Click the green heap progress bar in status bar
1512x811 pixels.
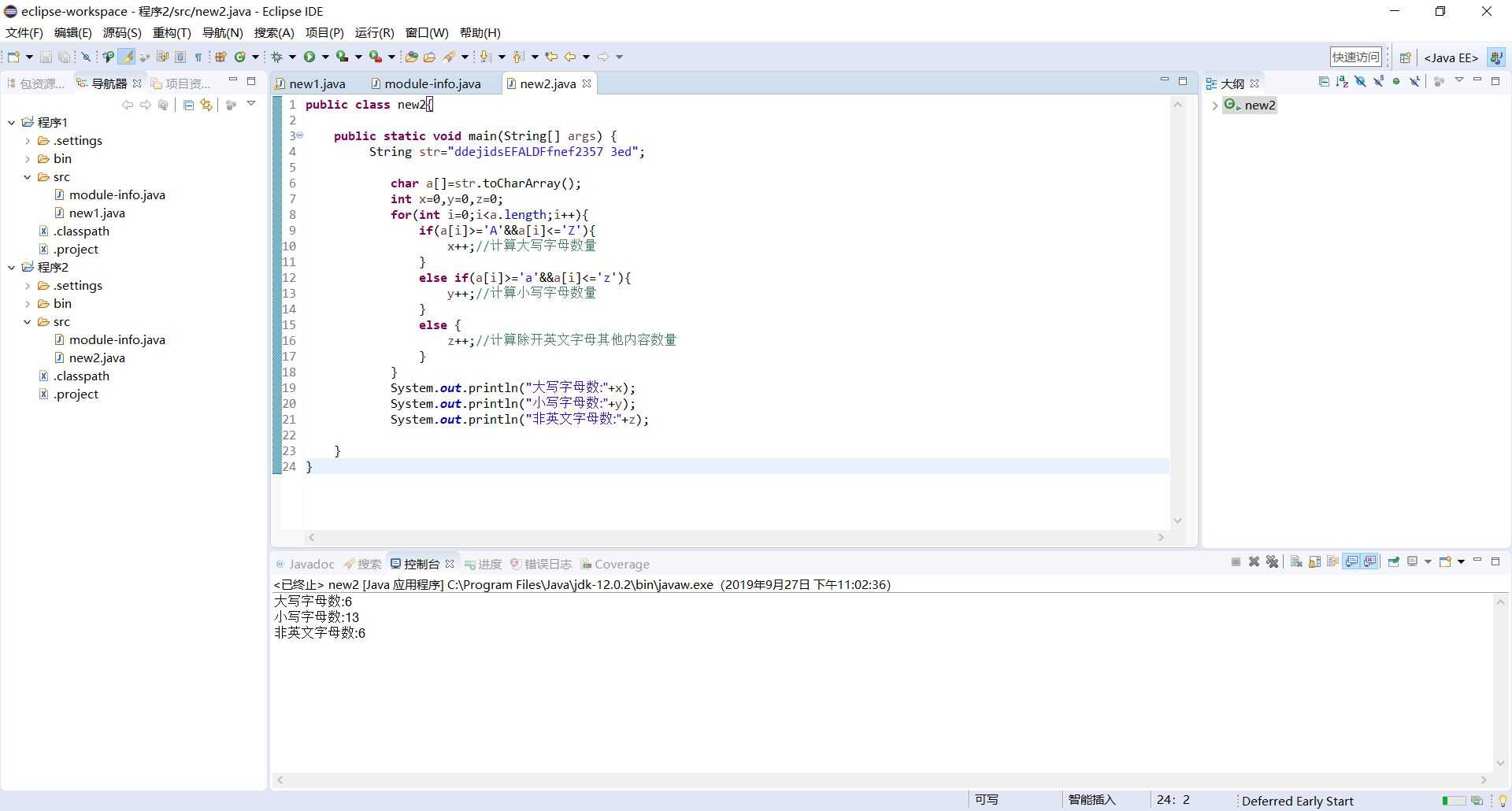click(1454, 801)
